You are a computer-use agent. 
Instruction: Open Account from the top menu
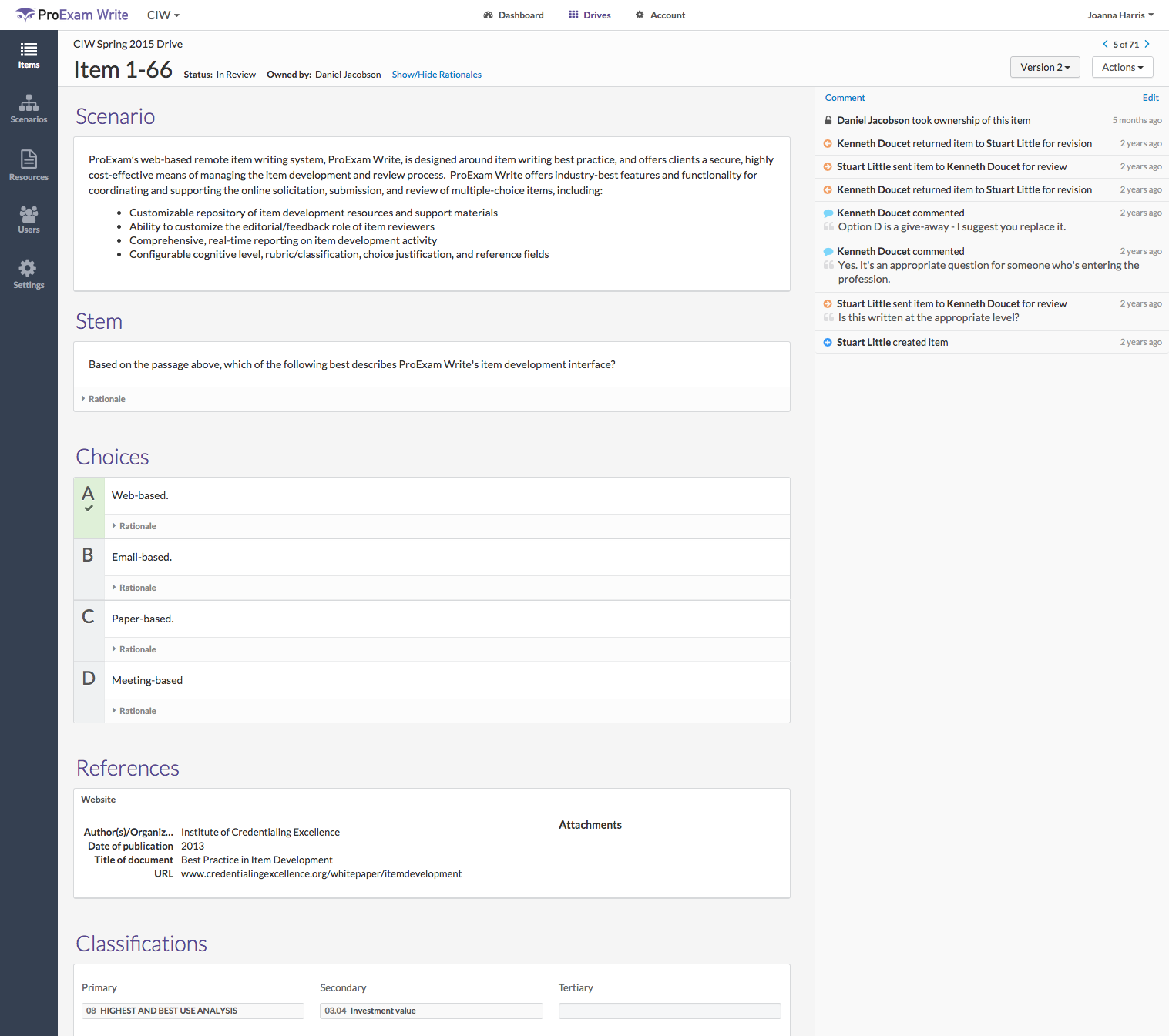click(660, 15)
